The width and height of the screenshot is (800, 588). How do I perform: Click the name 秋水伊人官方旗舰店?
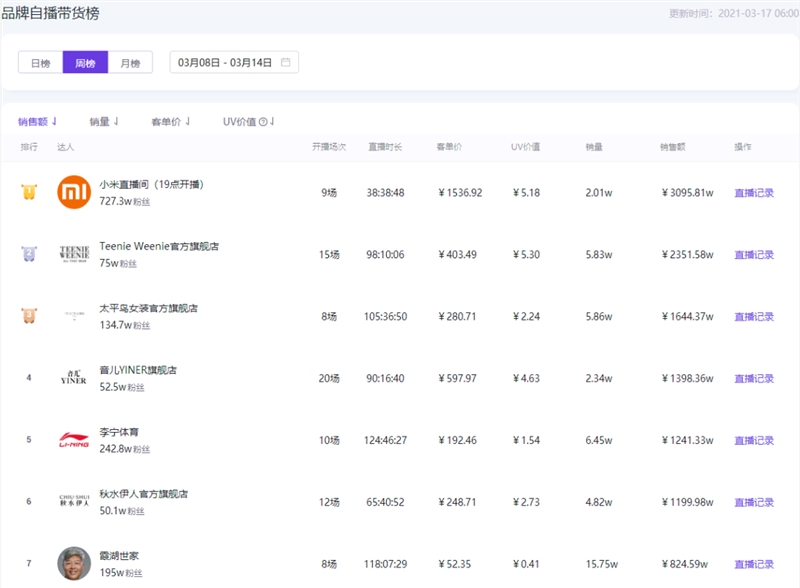click(x=143, y=494)
